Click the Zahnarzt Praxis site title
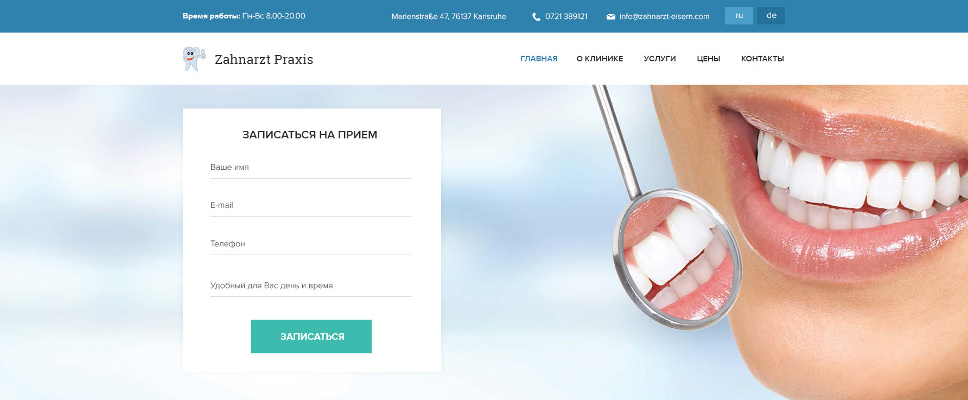Image resolution: width=968 pixels, height=400 pixels. tap(264, 60)
